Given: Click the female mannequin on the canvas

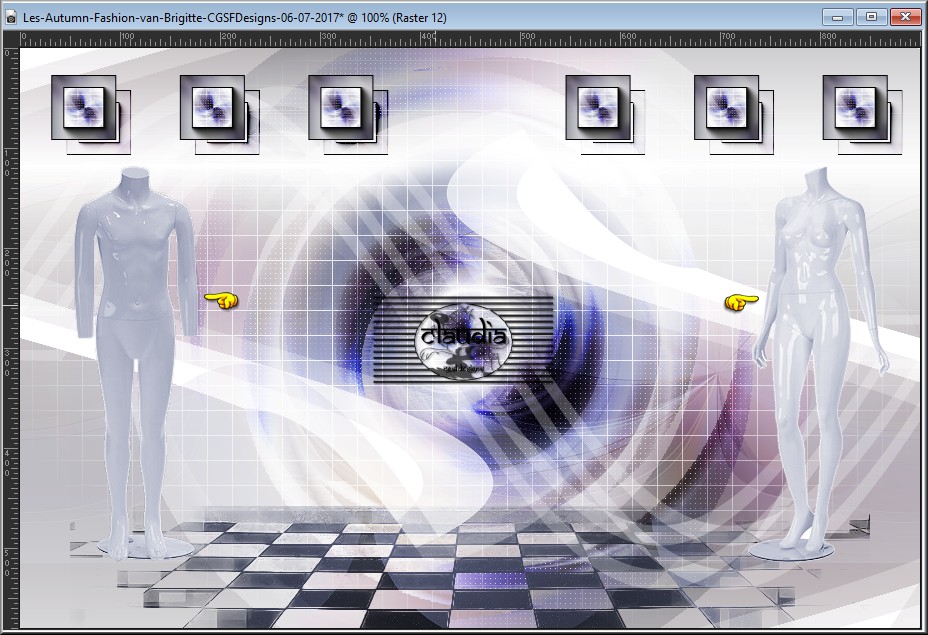Looking at the screenshot, I should [820, 363].
